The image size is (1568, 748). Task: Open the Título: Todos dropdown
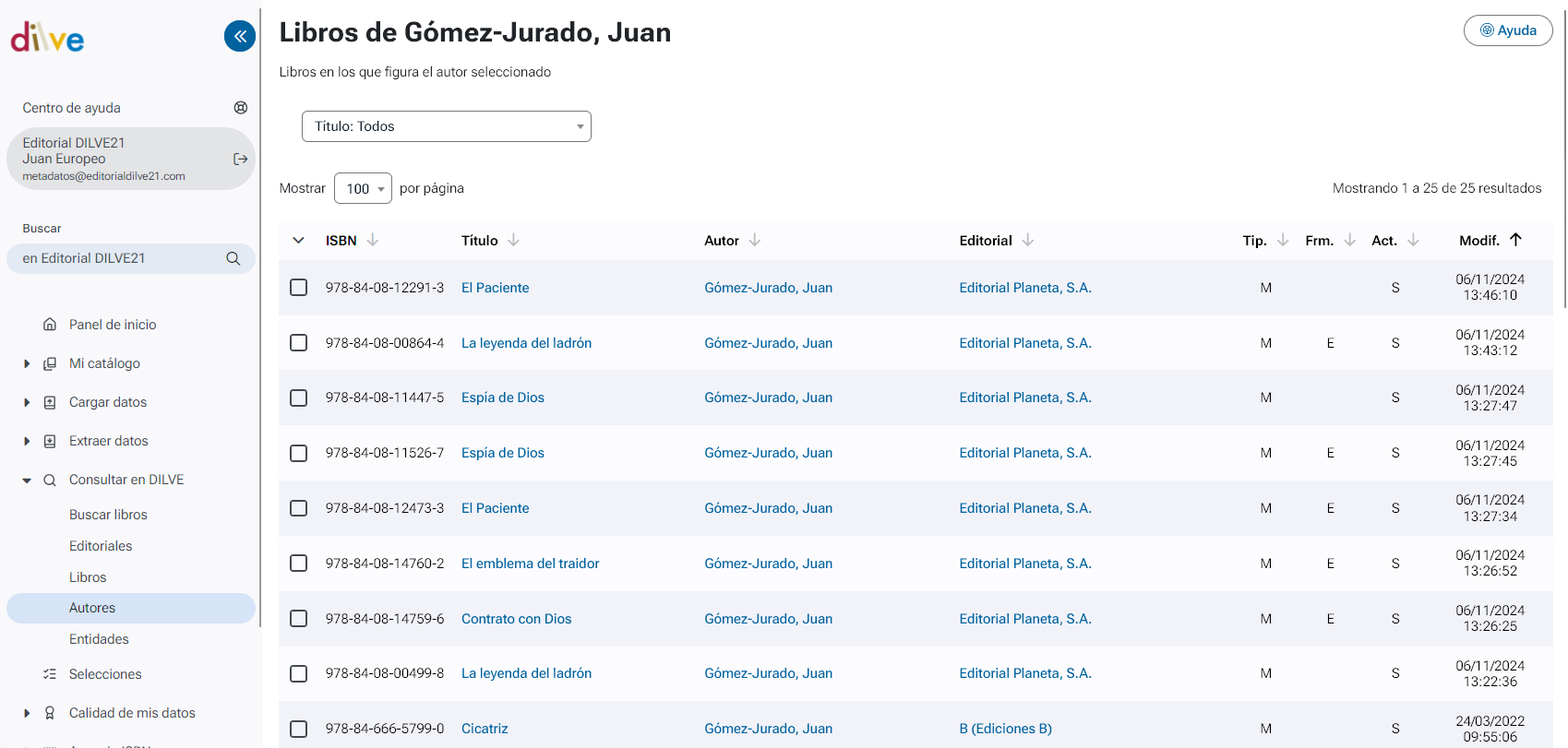coord(446,126)
